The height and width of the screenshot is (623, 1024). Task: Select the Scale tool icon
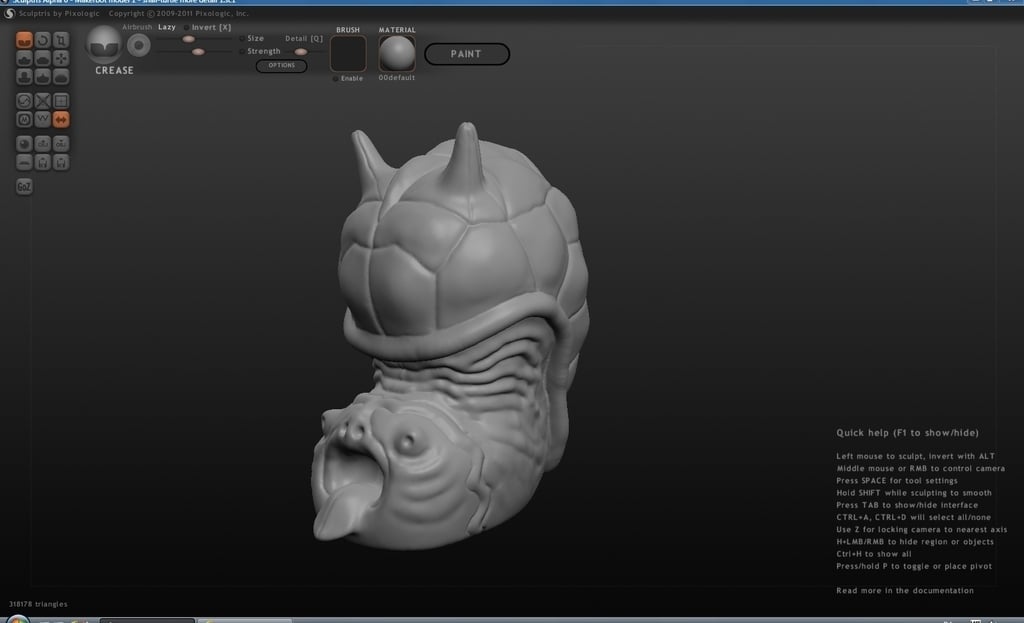tap(61, 40)
